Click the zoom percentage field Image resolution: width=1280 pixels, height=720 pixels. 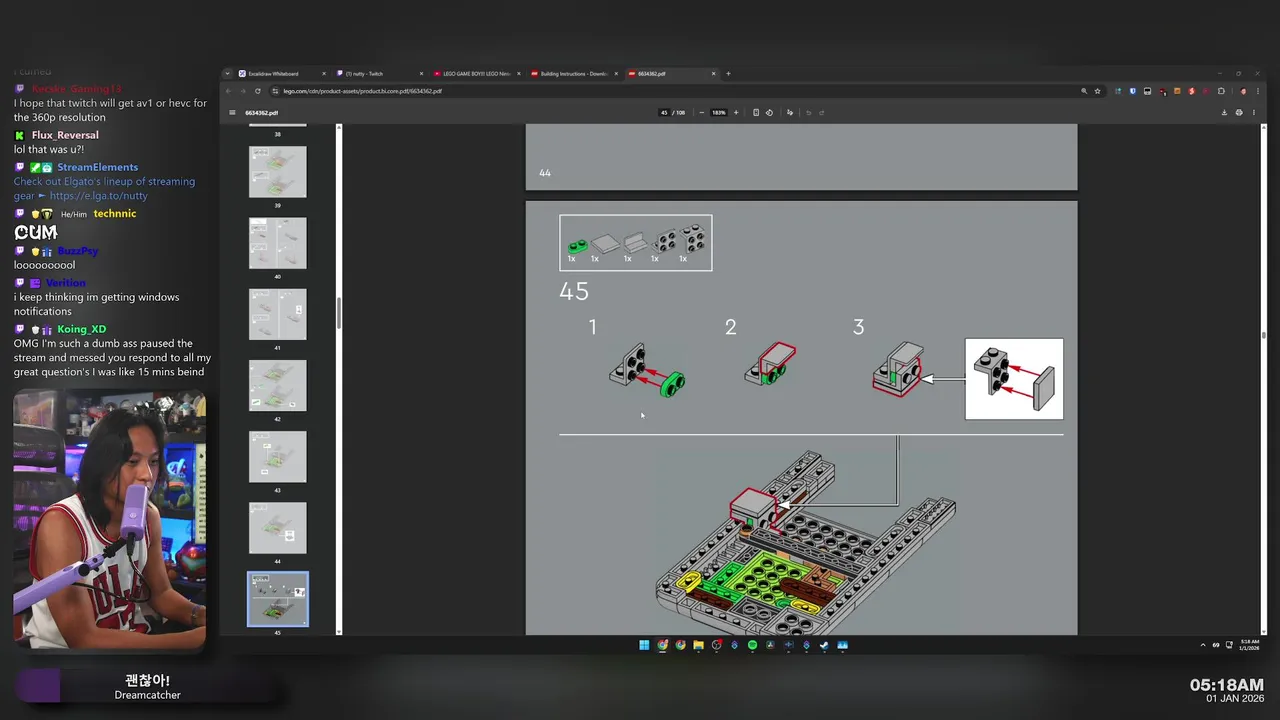[x=719, y=112]
